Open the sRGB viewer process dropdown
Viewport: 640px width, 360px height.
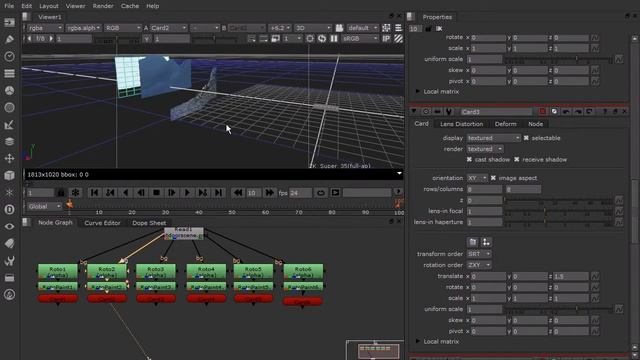click(360, 39)
